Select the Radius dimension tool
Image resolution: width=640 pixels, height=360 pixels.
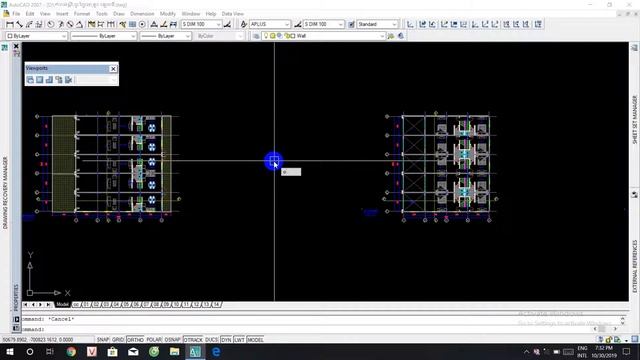tap(51, 24)
